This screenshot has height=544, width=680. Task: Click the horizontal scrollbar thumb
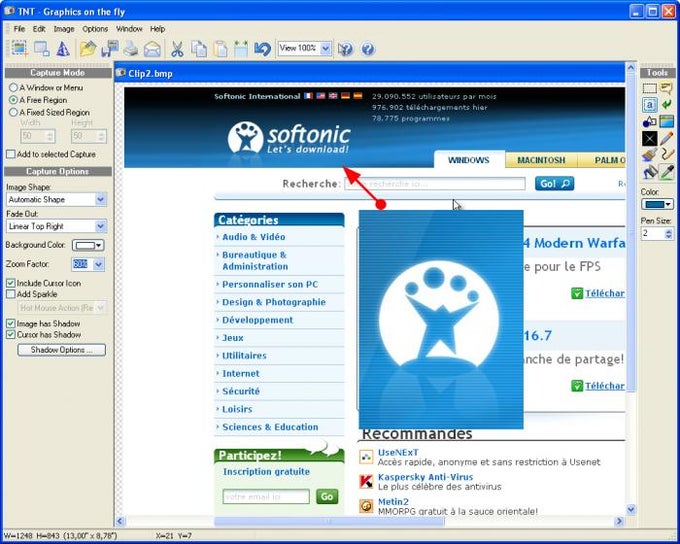[329, 521]
